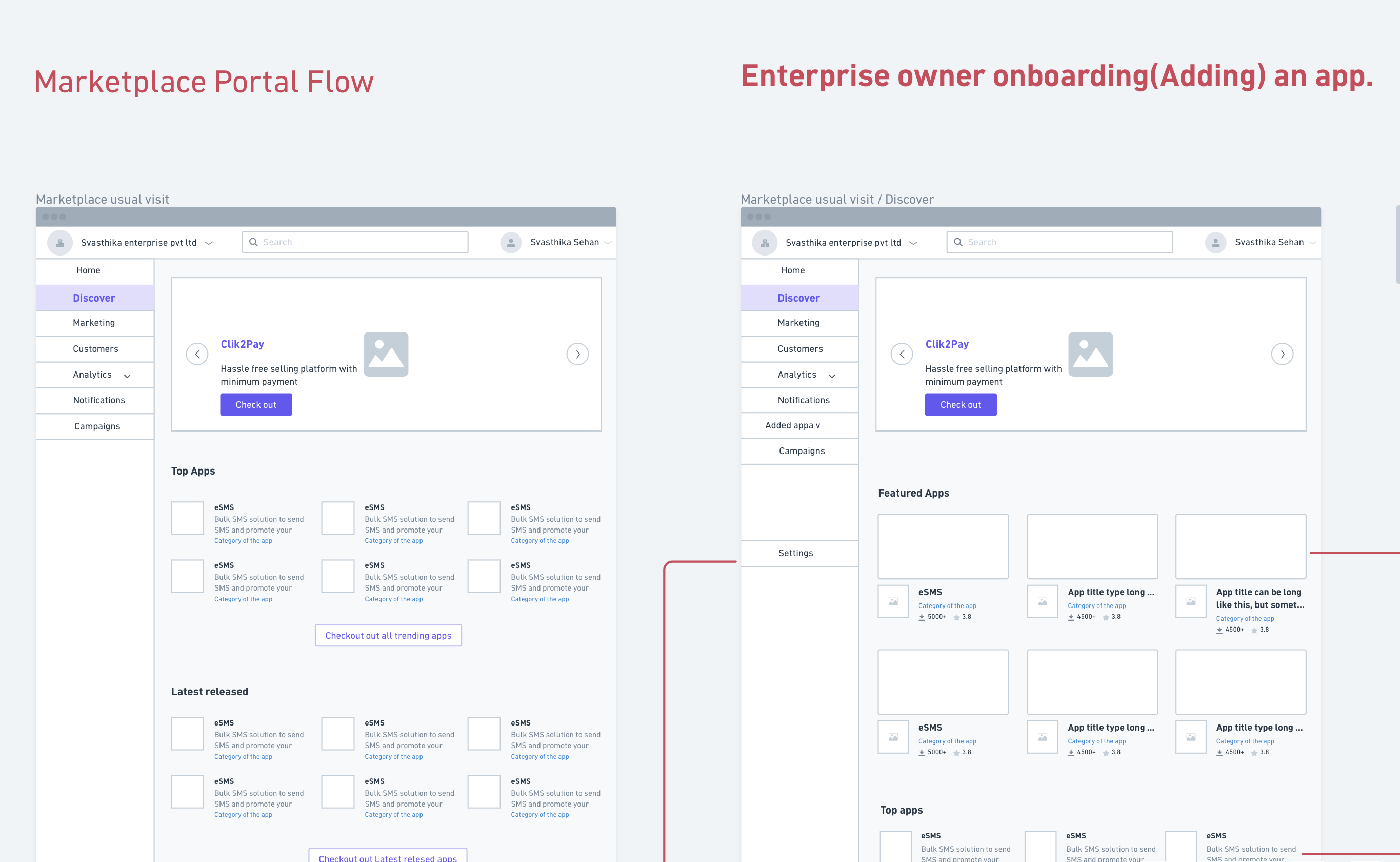
Task: Click Check out button in left window banner
Action: coord(256,405)
